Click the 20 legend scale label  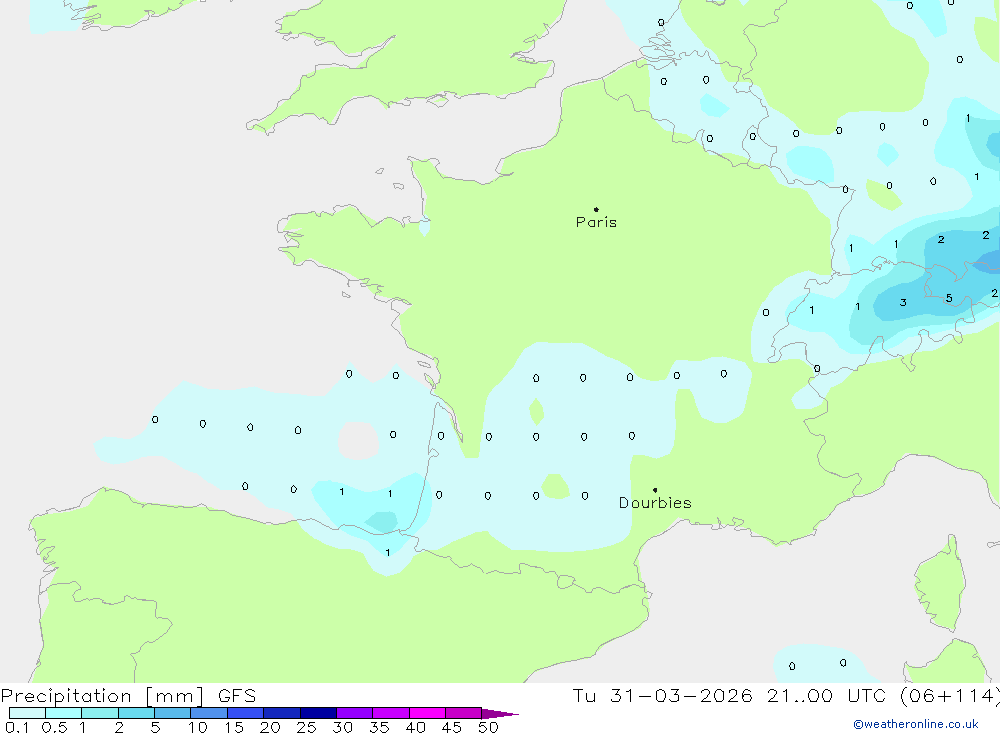270,727
